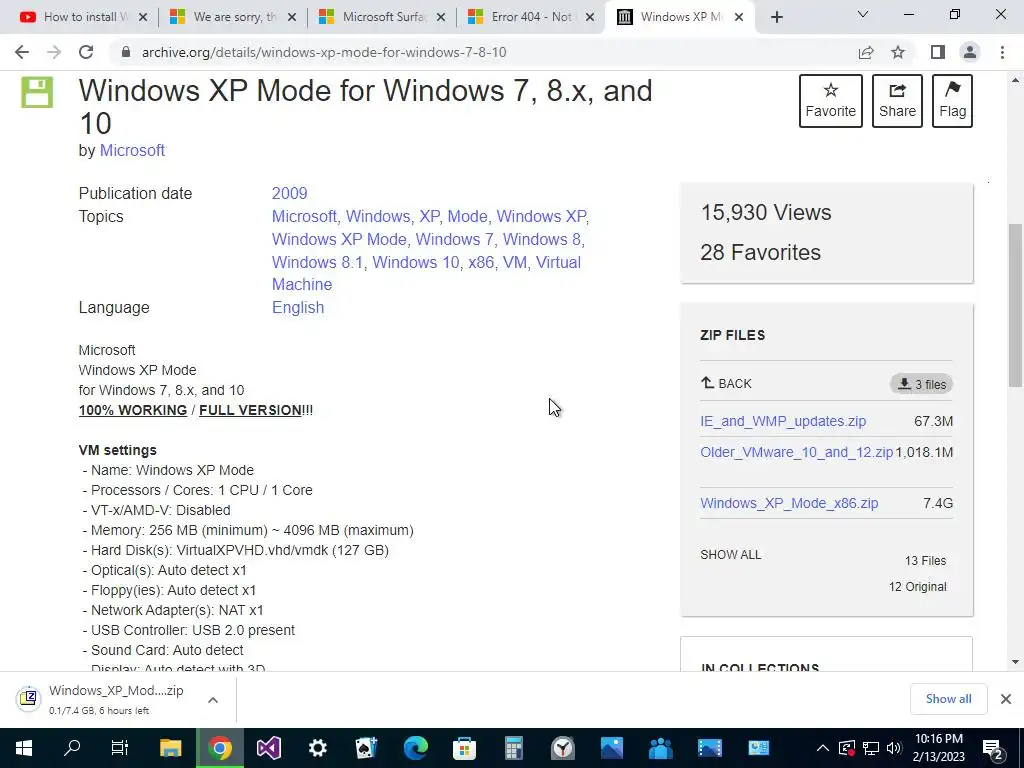Click Show all downloads
This screenshot has height=768, width=1024.
948,699
